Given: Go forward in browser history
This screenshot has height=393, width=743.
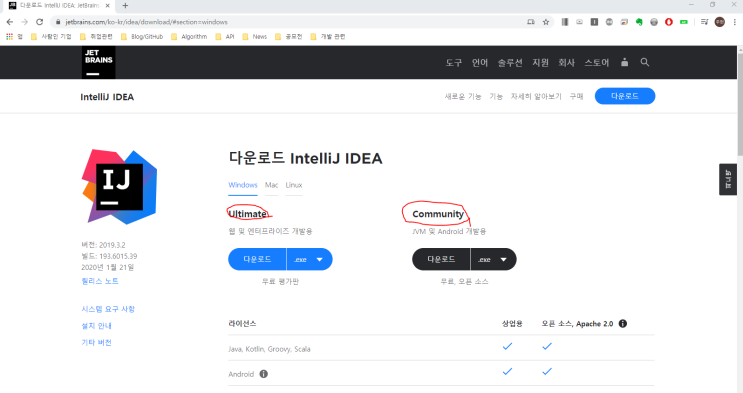Looking at the screenshot, I should point(25,22).
